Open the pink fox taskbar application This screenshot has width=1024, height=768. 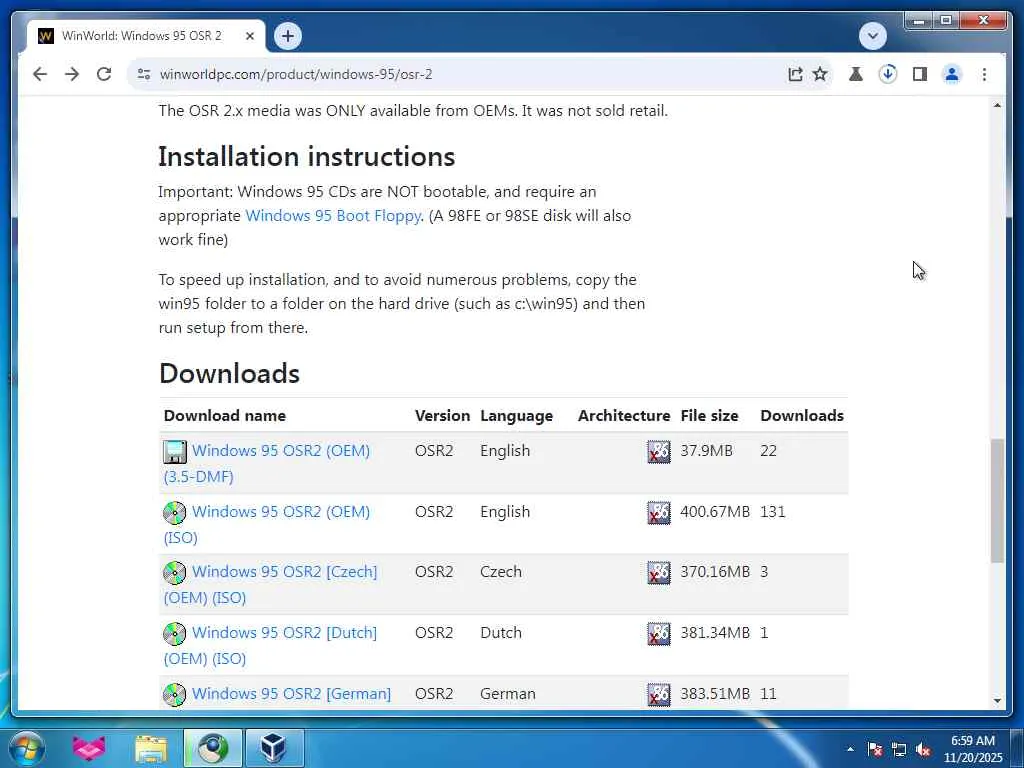click(x=89, y=748)
